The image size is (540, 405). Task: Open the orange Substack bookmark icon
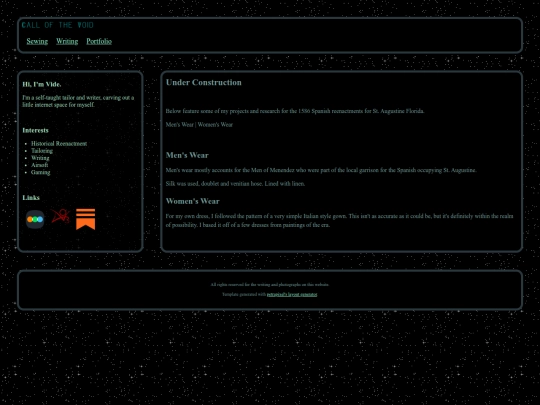85,219
